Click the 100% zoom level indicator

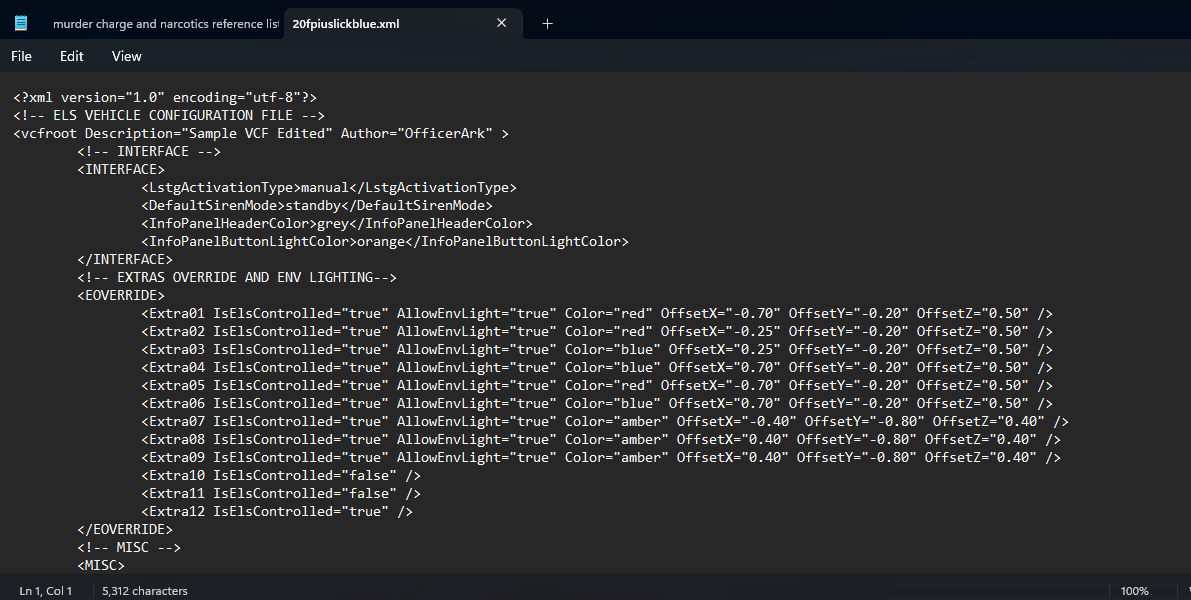tap(1134, 591)
